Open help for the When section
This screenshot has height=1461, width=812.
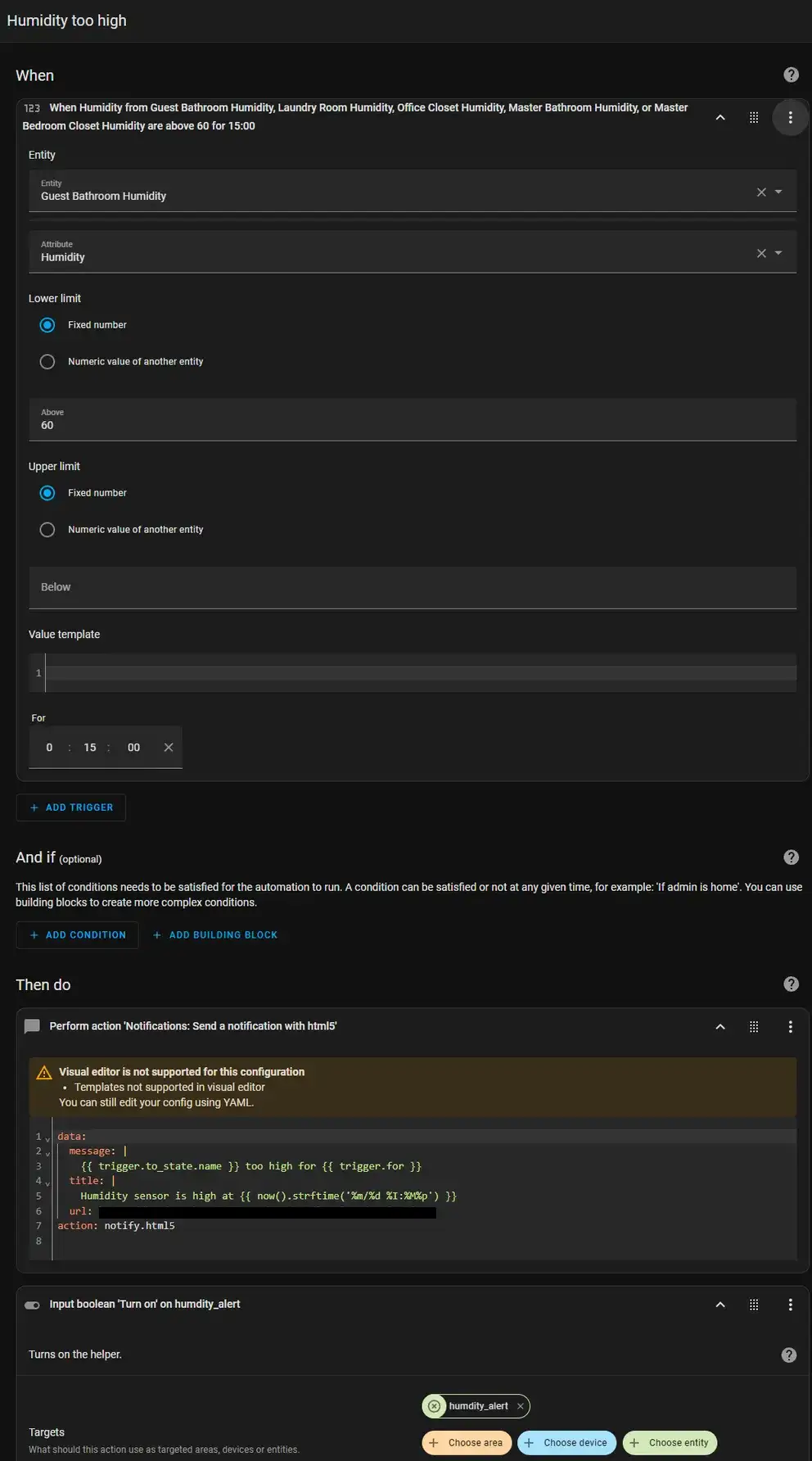tap(791, 75)
